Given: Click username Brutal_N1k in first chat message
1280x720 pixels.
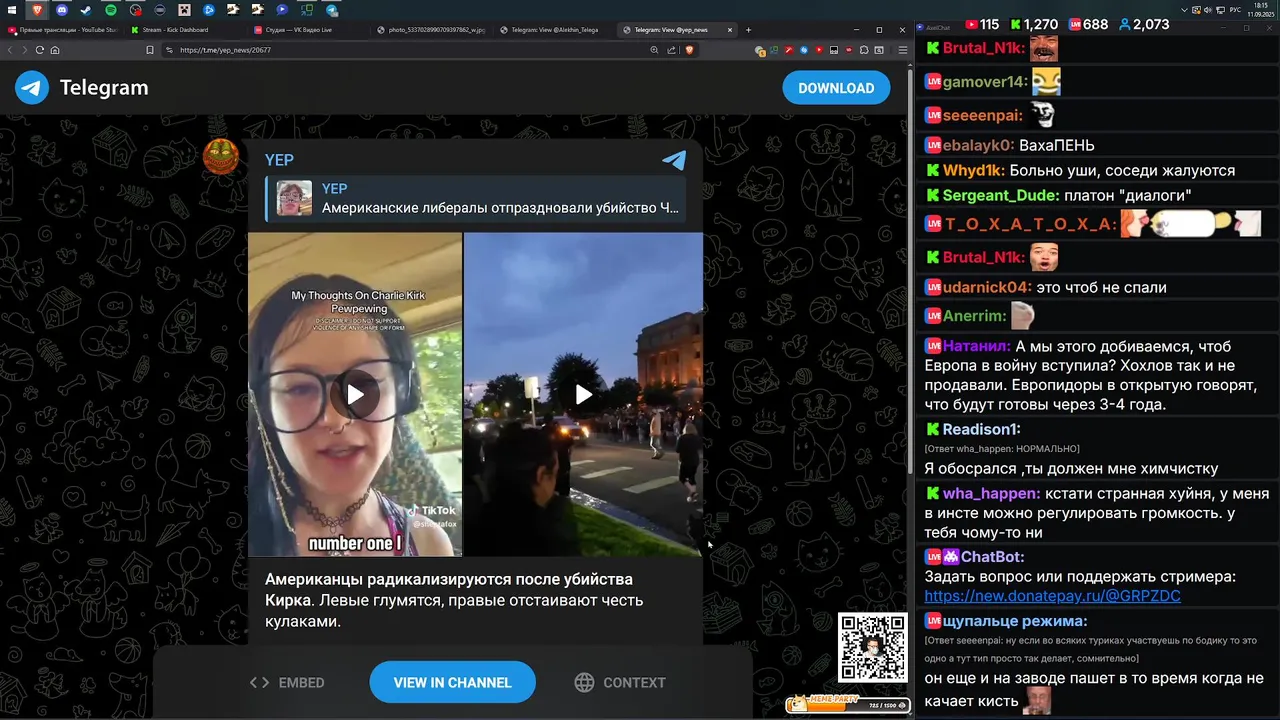Looking at the screenshot, I should click(x=984, y=48).
